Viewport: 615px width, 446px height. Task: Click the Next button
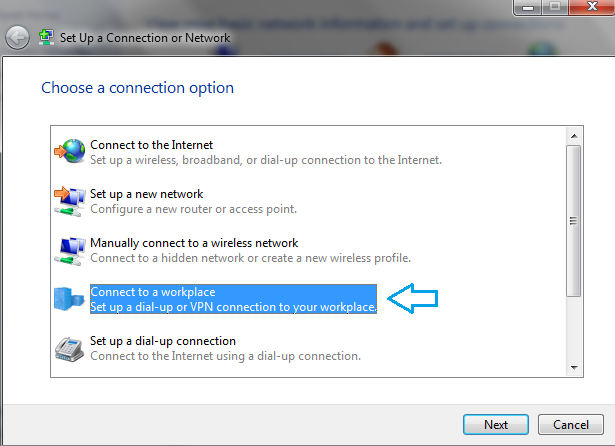point(496,424)
